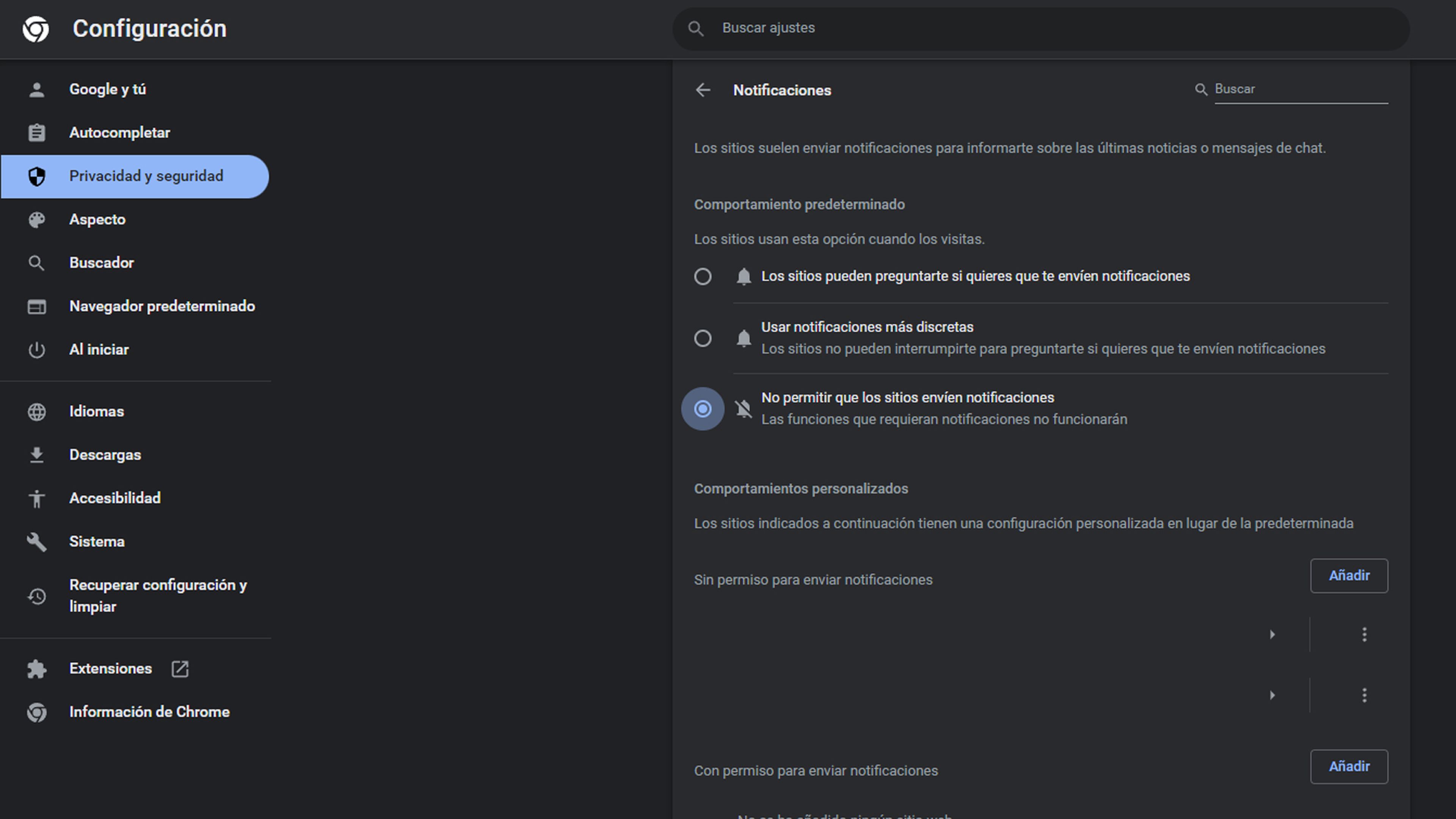Click the palette icon for Aspecto

pos(37,220)
